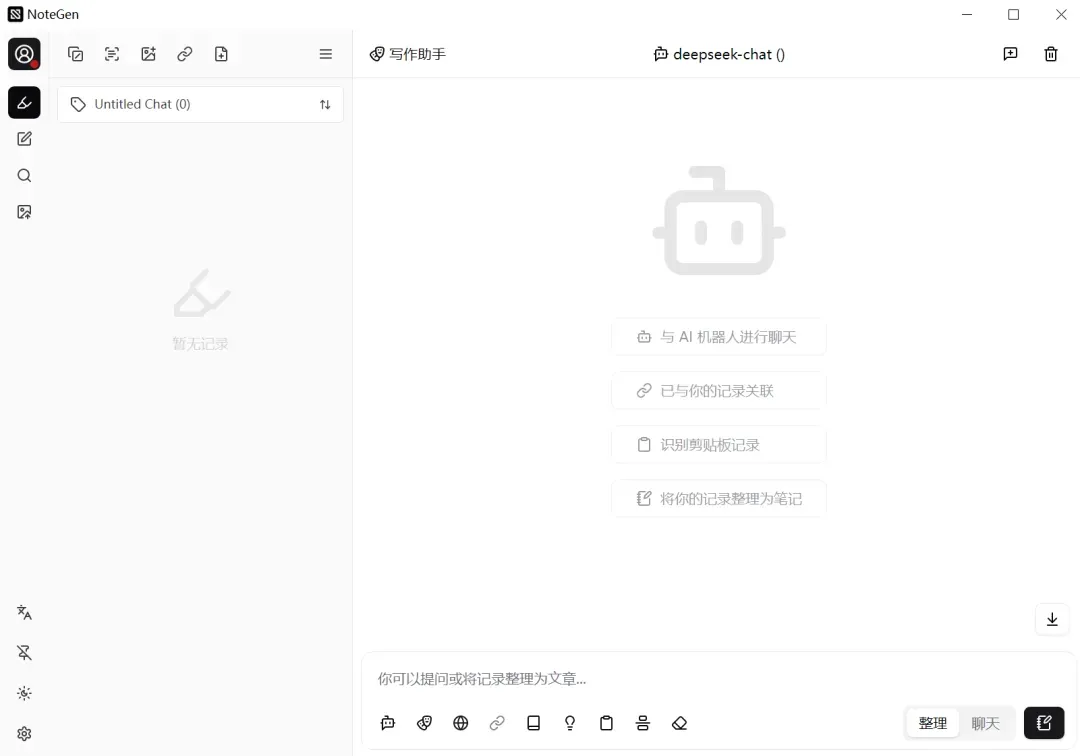Open the Untitled Chat (0) tag selector

pyautogui.click(x=200, y=105)
